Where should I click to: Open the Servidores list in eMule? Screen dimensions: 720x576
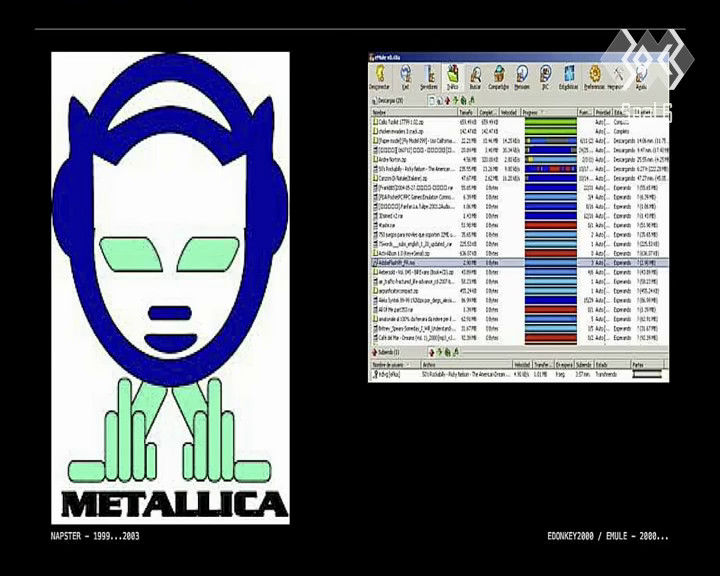tap(429, 77)
